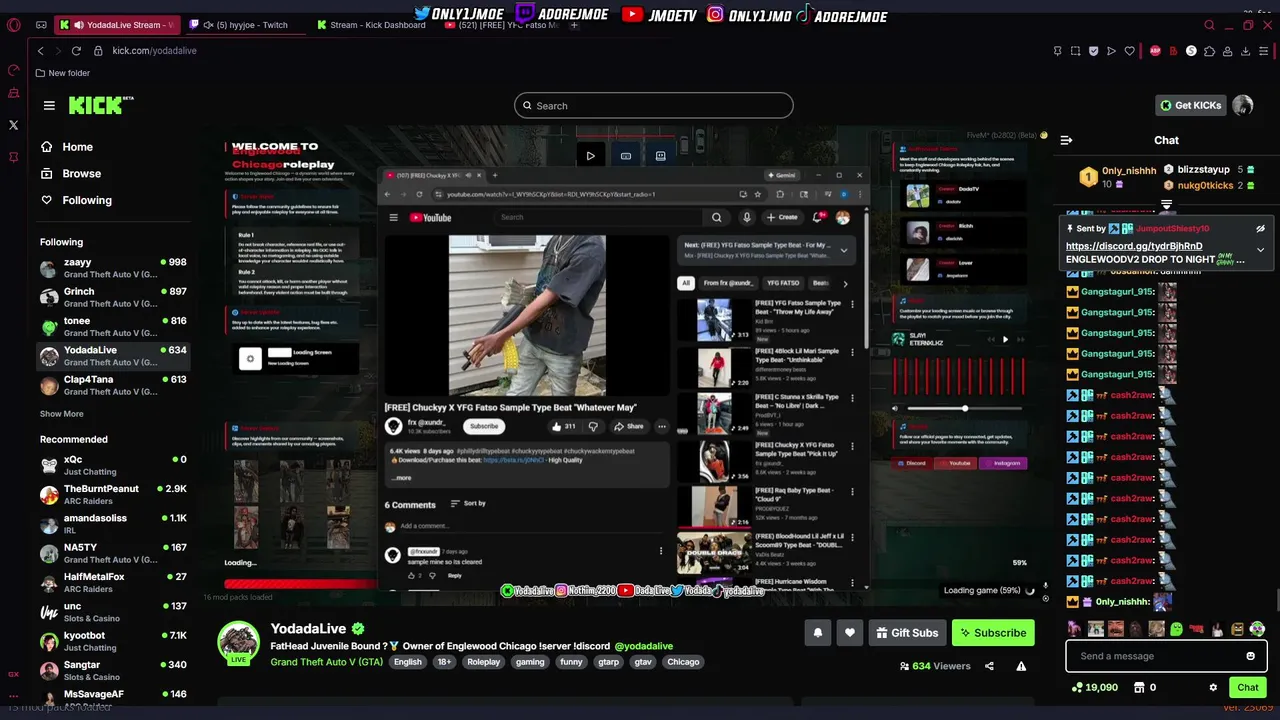Switch to Stream - Kick Dashboard tab
This screenshot has width=1280, height=720.
pos(369,25)
